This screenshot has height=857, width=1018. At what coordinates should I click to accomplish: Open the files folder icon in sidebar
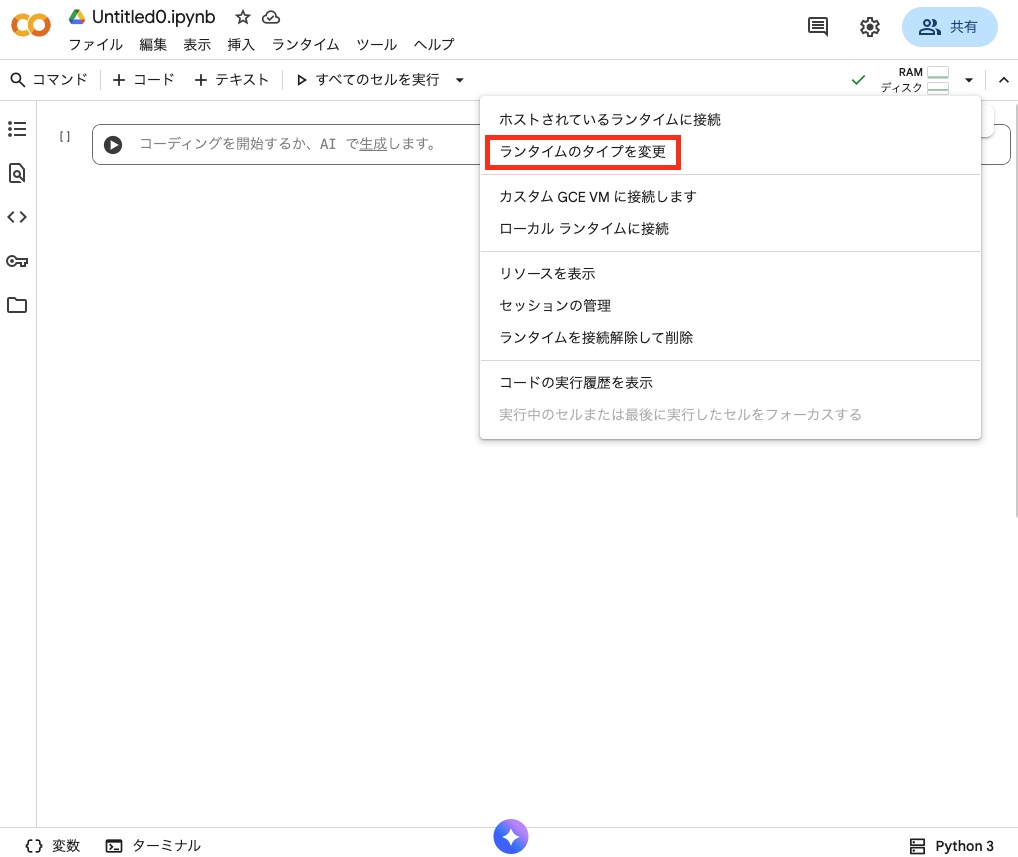(x=17, y=305)
